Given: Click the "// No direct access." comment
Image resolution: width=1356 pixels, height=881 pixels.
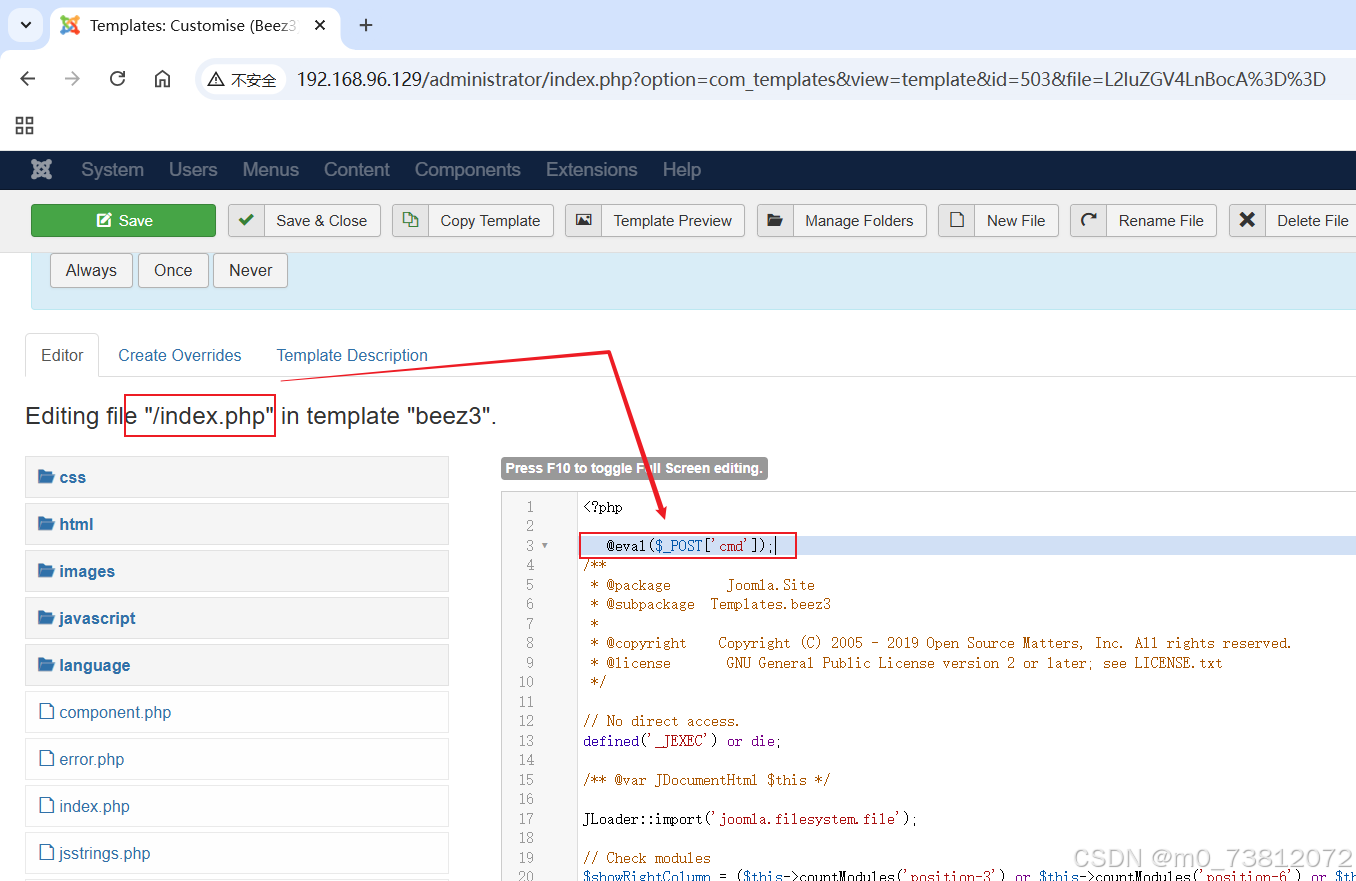Looking at the screenshot, I should pos(662,721).
